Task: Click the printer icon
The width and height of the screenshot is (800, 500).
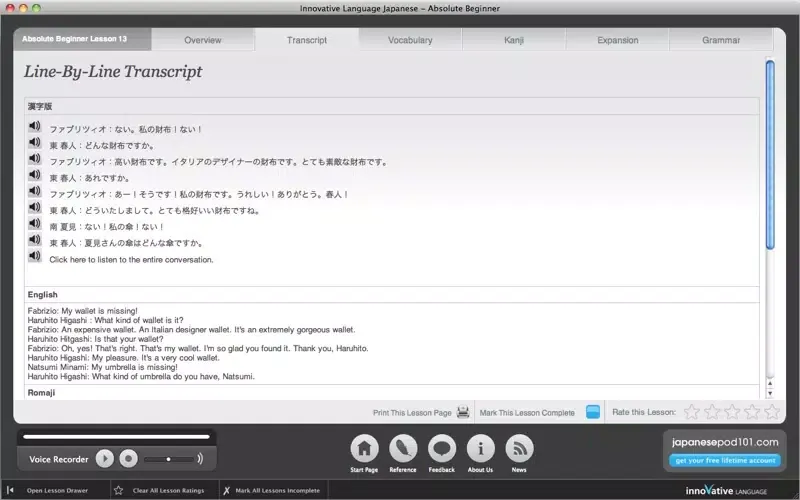Action: point(463,412)
